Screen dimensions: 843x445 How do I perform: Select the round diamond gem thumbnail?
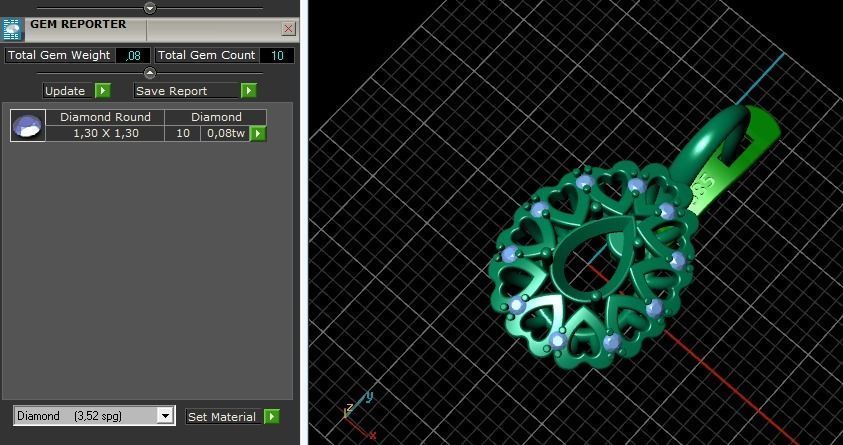[27, 126]
